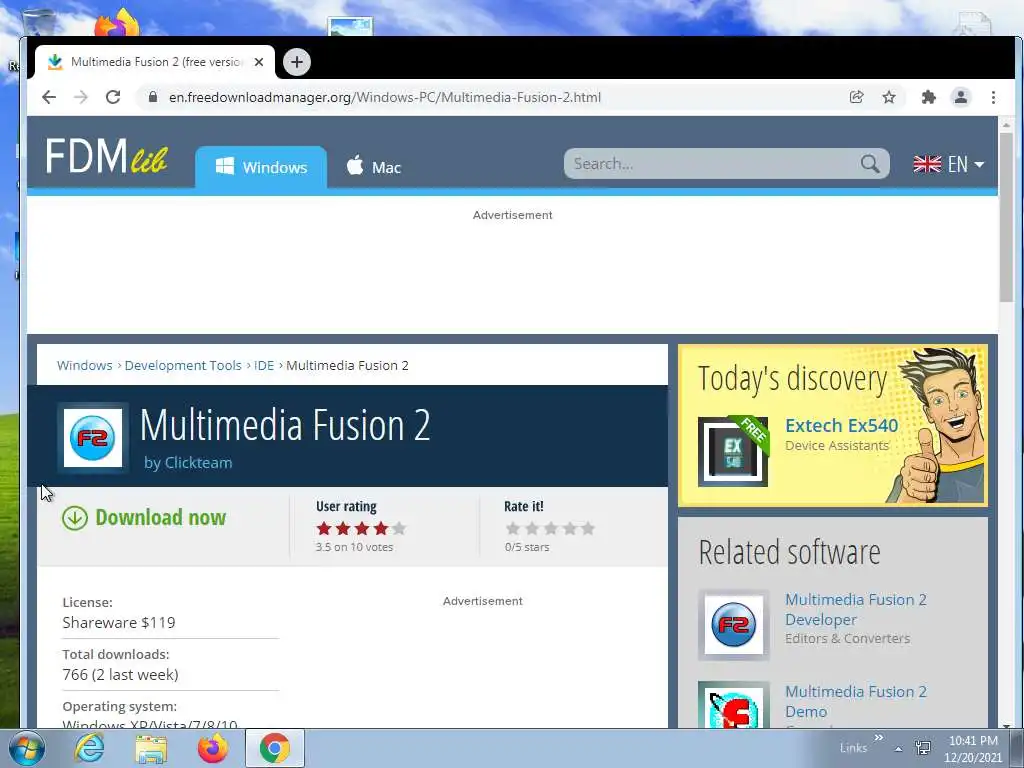Rate it three stars

pos(551,528)
